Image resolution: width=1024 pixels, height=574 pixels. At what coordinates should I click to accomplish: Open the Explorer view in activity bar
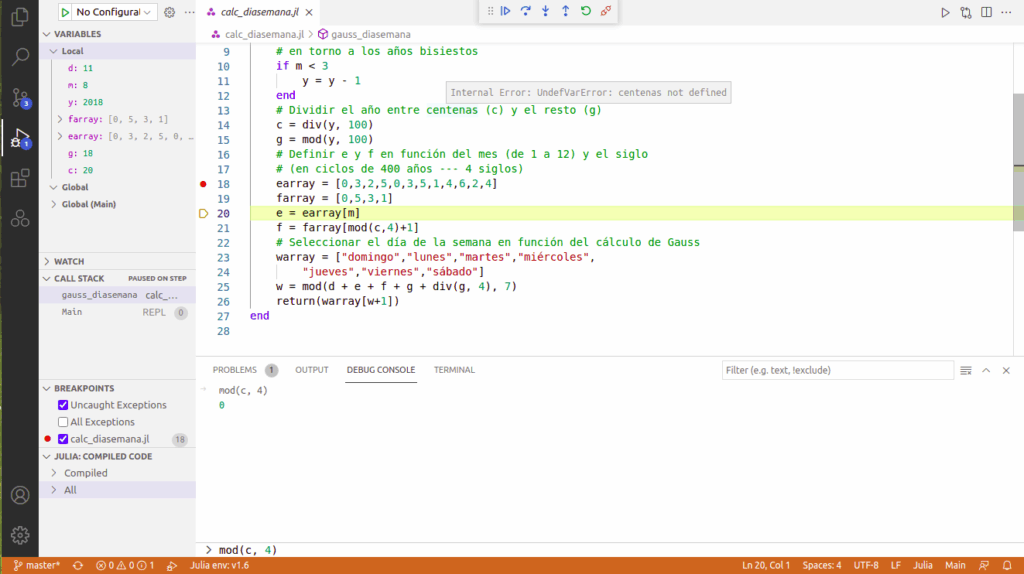coord(19,17)
